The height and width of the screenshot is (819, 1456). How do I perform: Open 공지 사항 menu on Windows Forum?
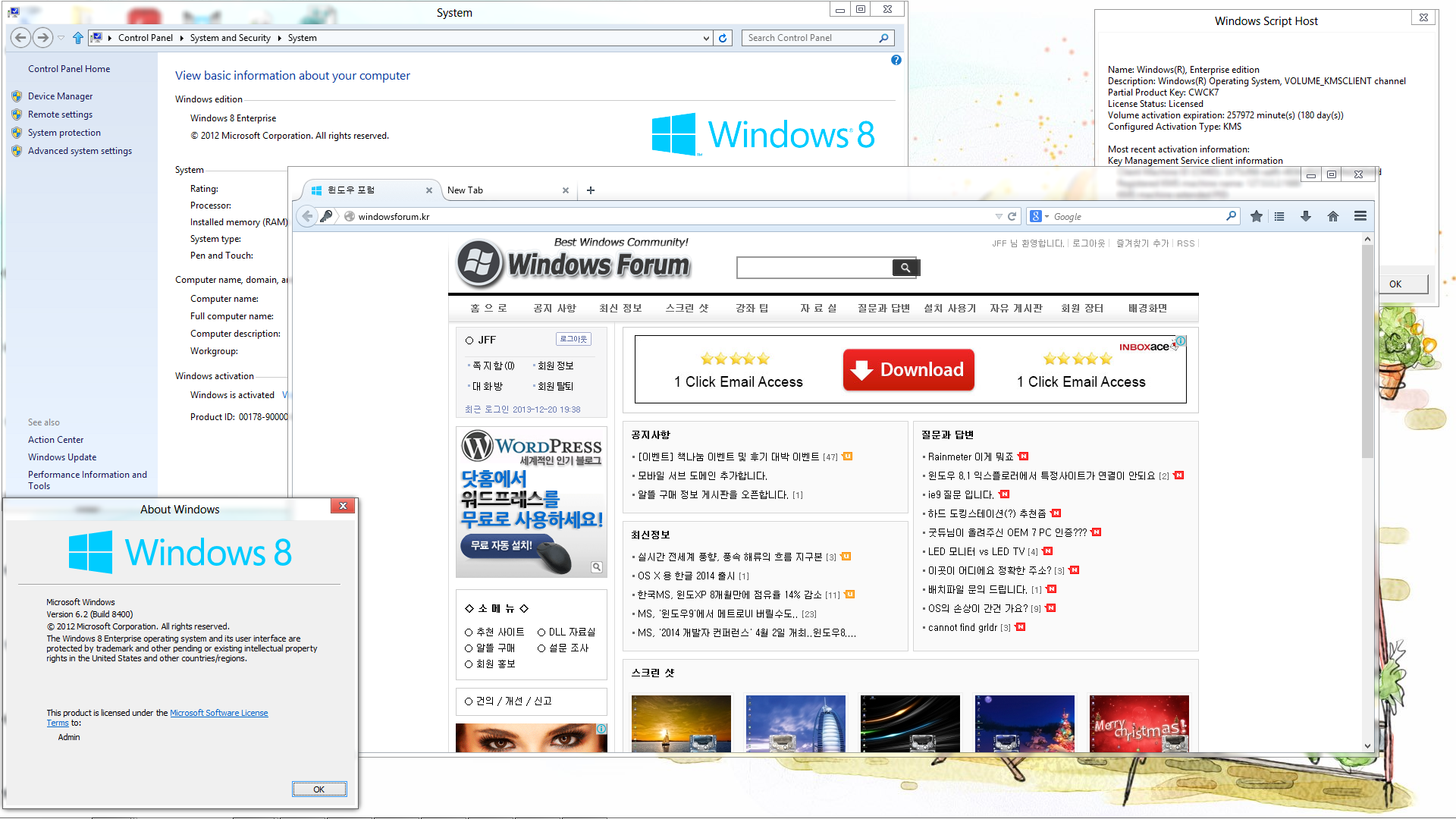554,308
